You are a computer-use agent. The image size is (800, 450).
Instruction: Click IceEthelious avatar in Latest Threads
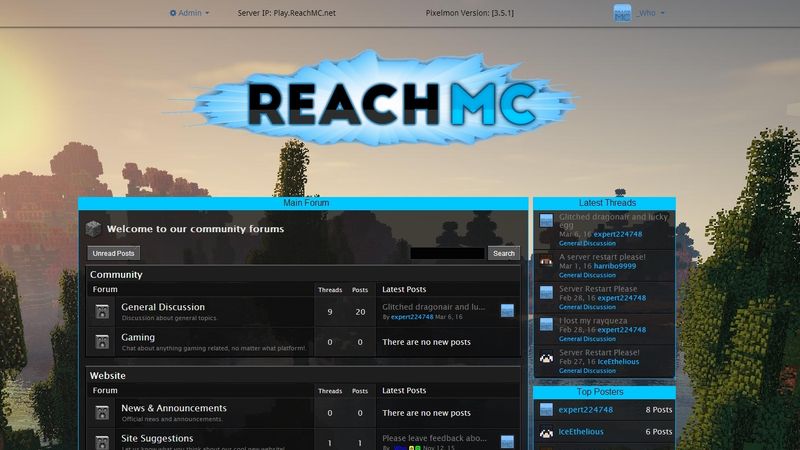pos(546,357)
